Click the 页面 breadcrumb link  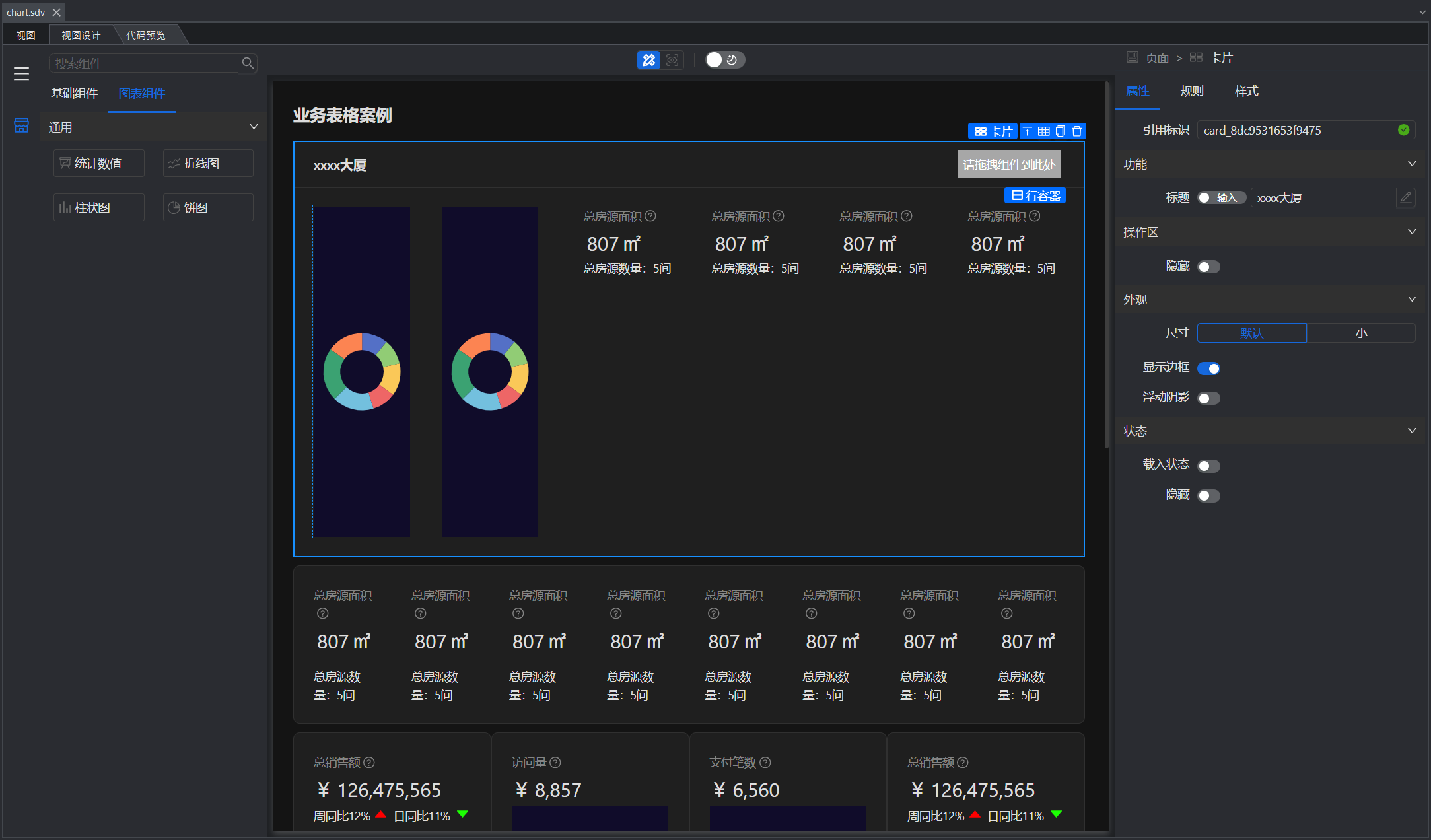click(1157, 58)
